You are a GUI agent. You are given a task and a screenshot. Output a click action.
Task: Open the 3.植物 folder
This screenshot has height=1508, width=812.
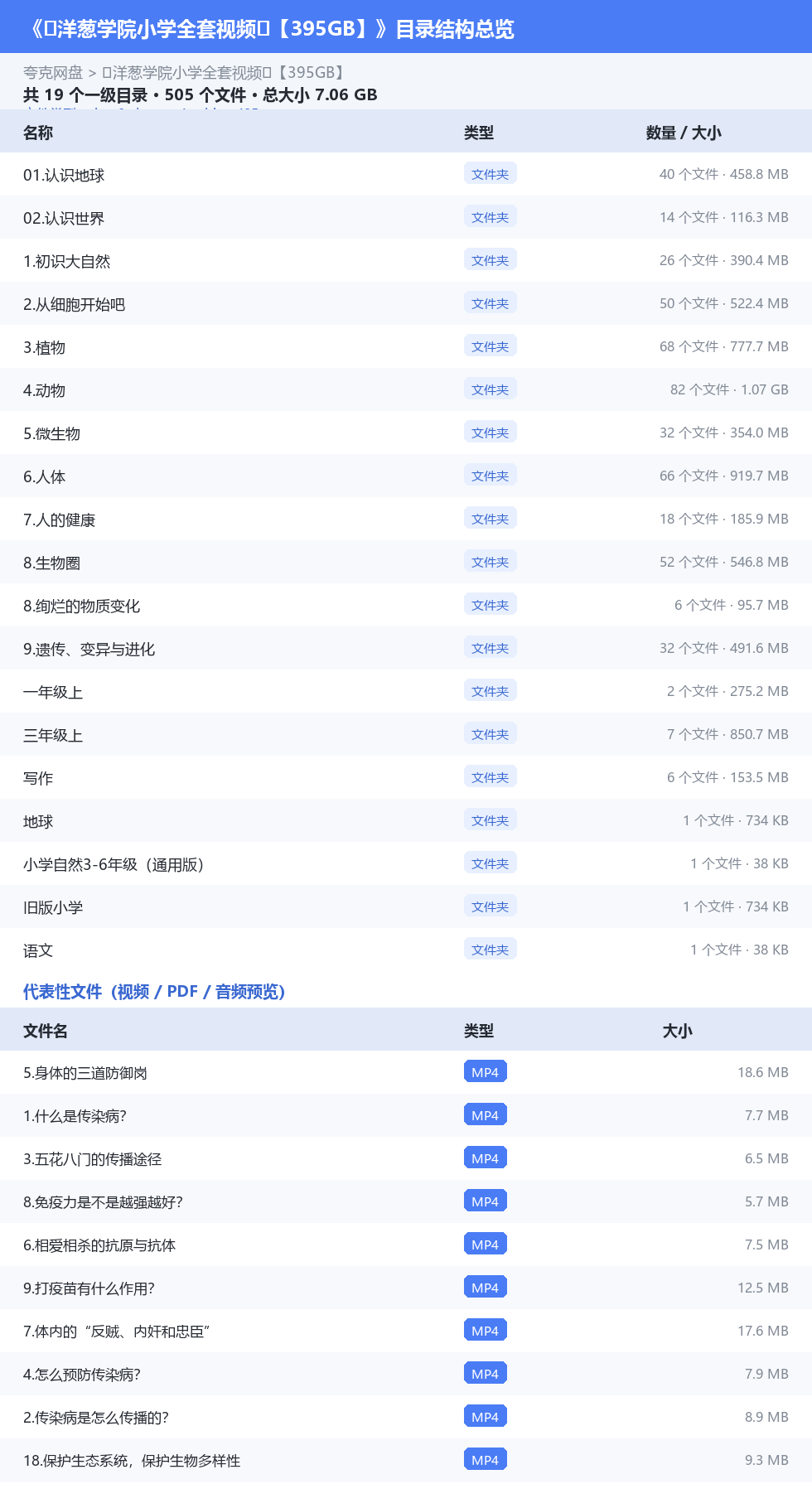[44, 347]
